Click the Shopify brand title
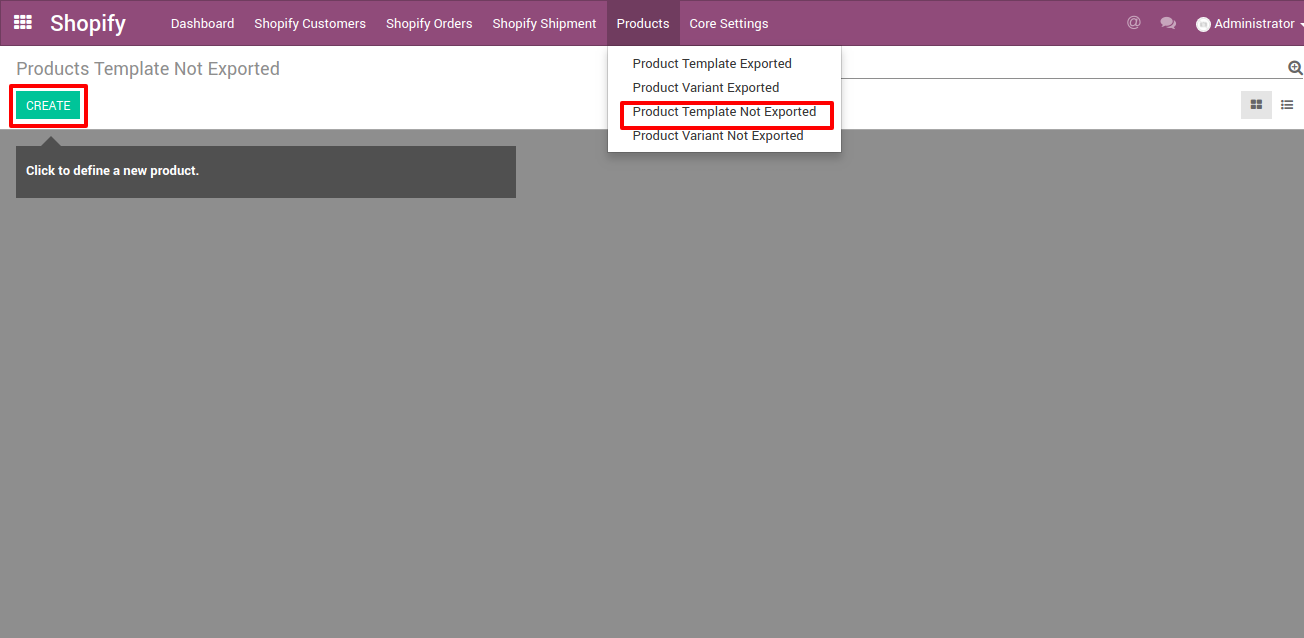1304x638 pixels. point(88,23)
